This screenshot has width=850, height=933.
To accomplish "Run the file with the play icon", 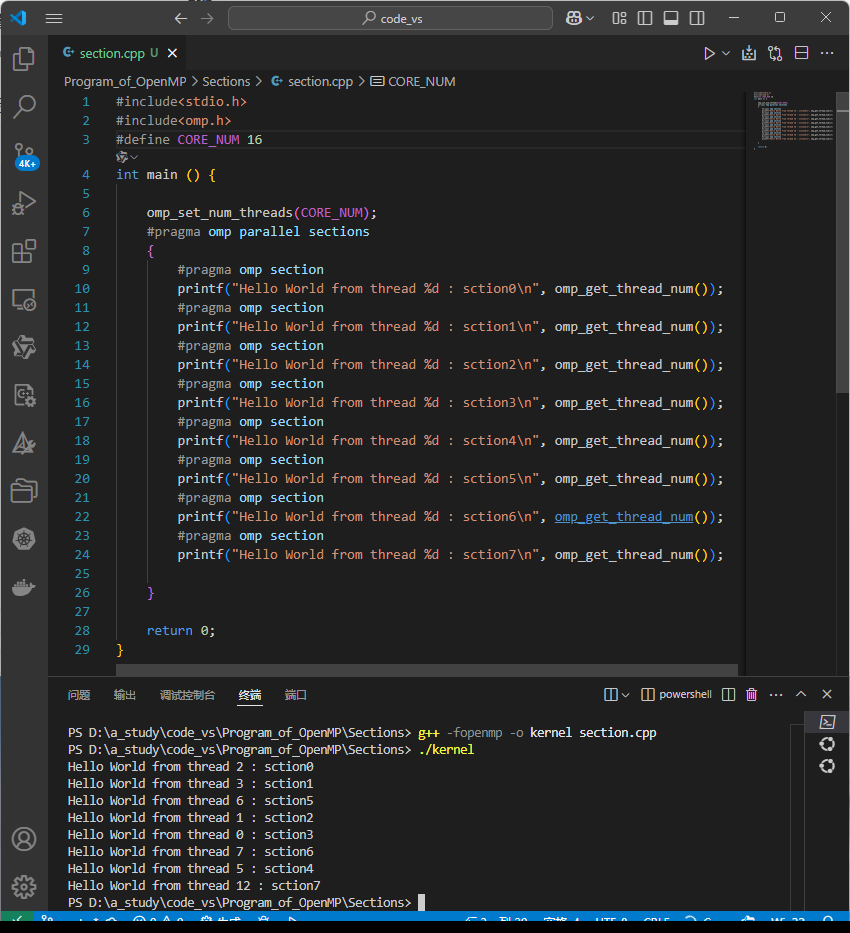I will 709,54.
